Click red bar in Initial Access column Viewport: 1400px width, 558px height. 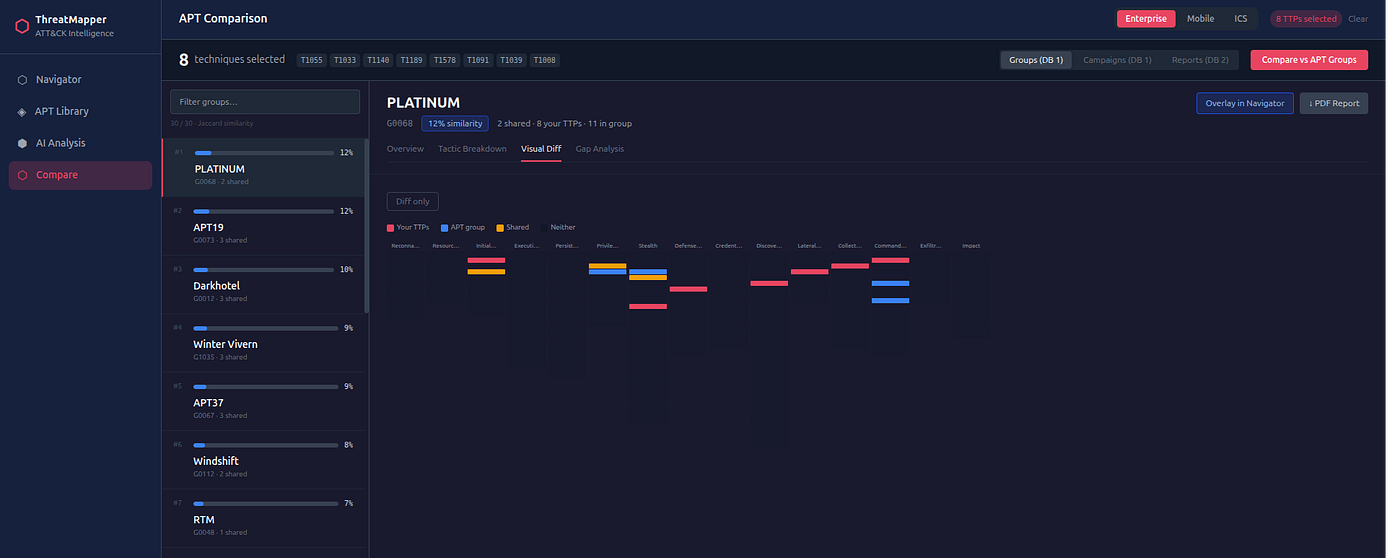pos(486,260)
